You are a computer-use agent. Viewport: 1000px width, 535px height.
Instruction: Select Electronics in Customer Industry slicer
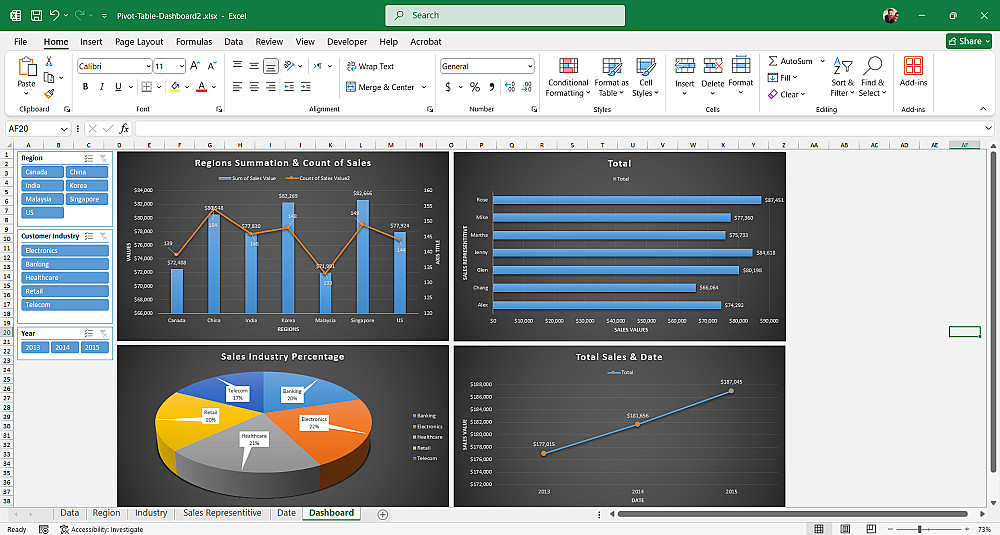point(65,251)
